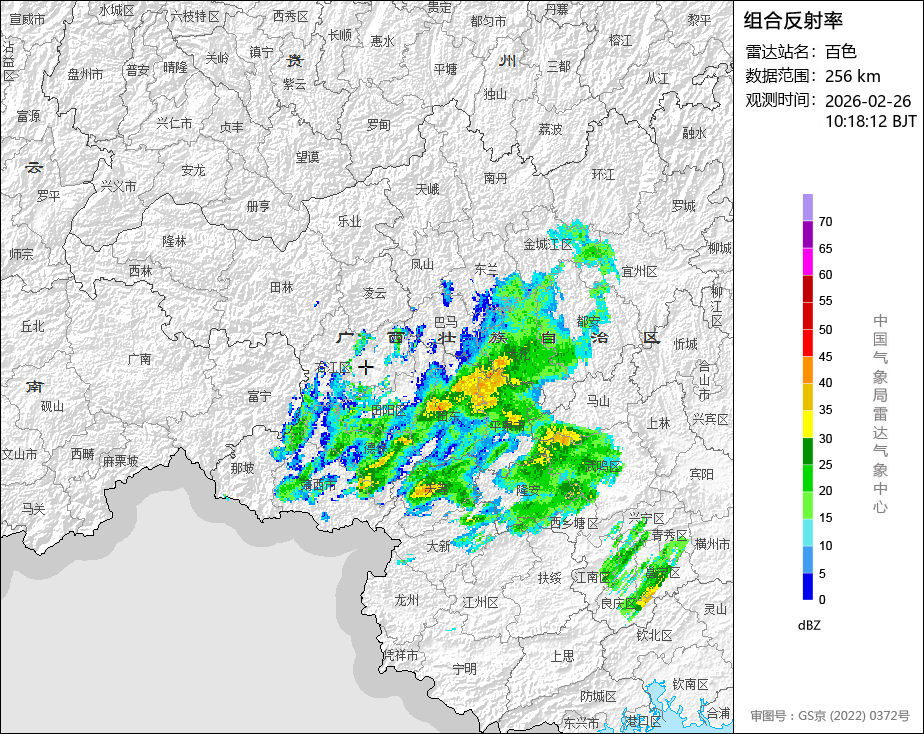This screenshot has height=734, width=924.
Task: Click the 宾阳 map label
Action: 701,474
